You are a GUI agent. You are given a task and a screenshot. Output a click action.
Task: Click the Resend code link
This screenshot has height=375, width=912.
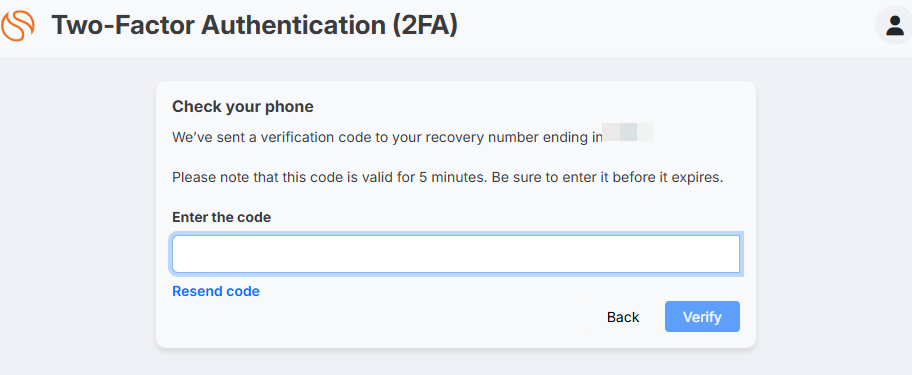216,291
